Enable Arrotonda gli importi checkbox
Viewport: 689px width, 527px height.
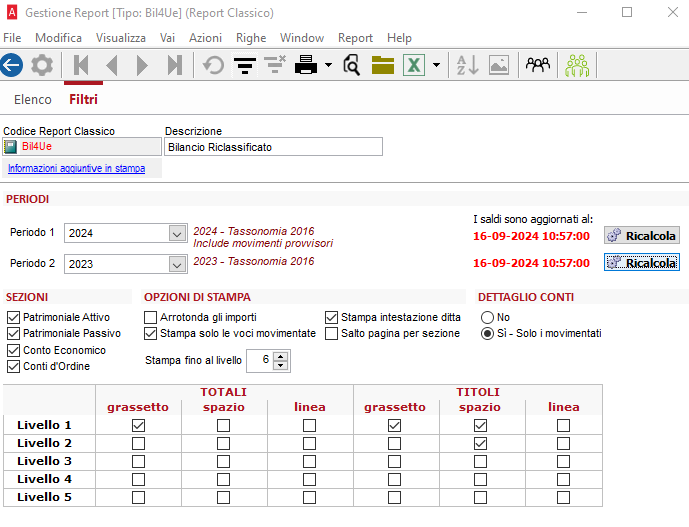150,317
